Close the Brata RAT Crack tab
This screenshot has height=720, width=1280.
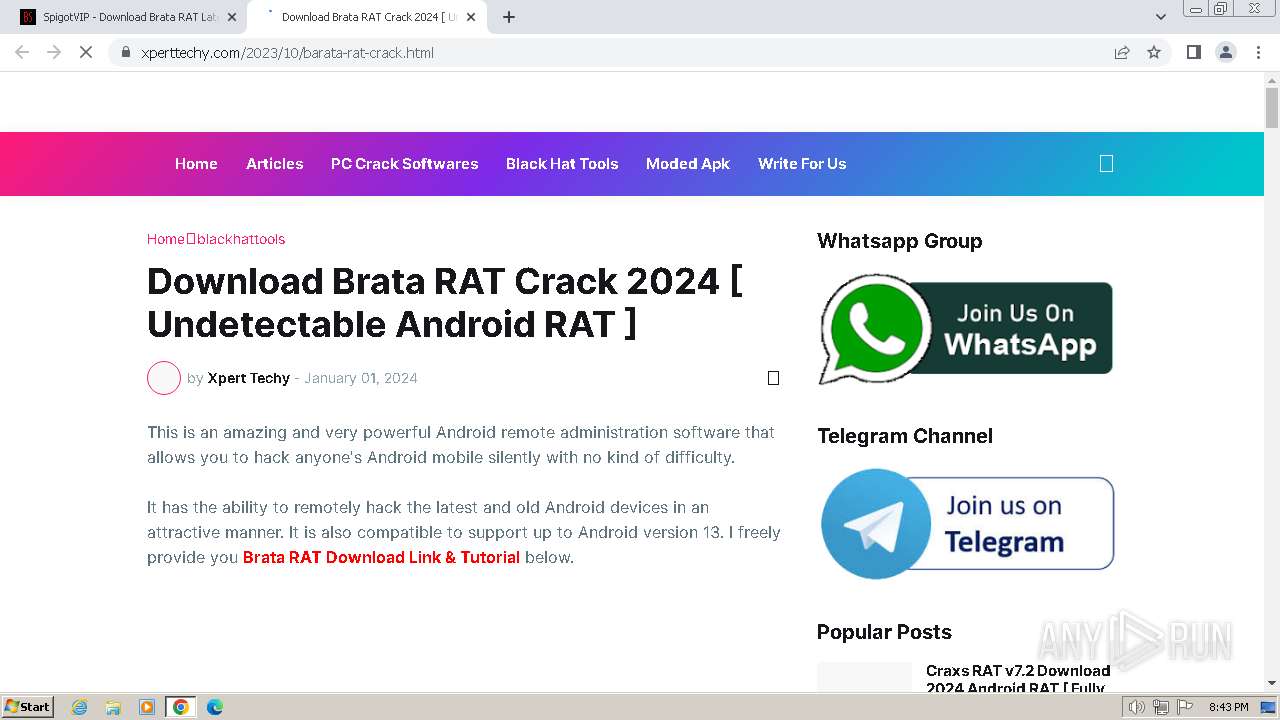click(x=471, y=17)
